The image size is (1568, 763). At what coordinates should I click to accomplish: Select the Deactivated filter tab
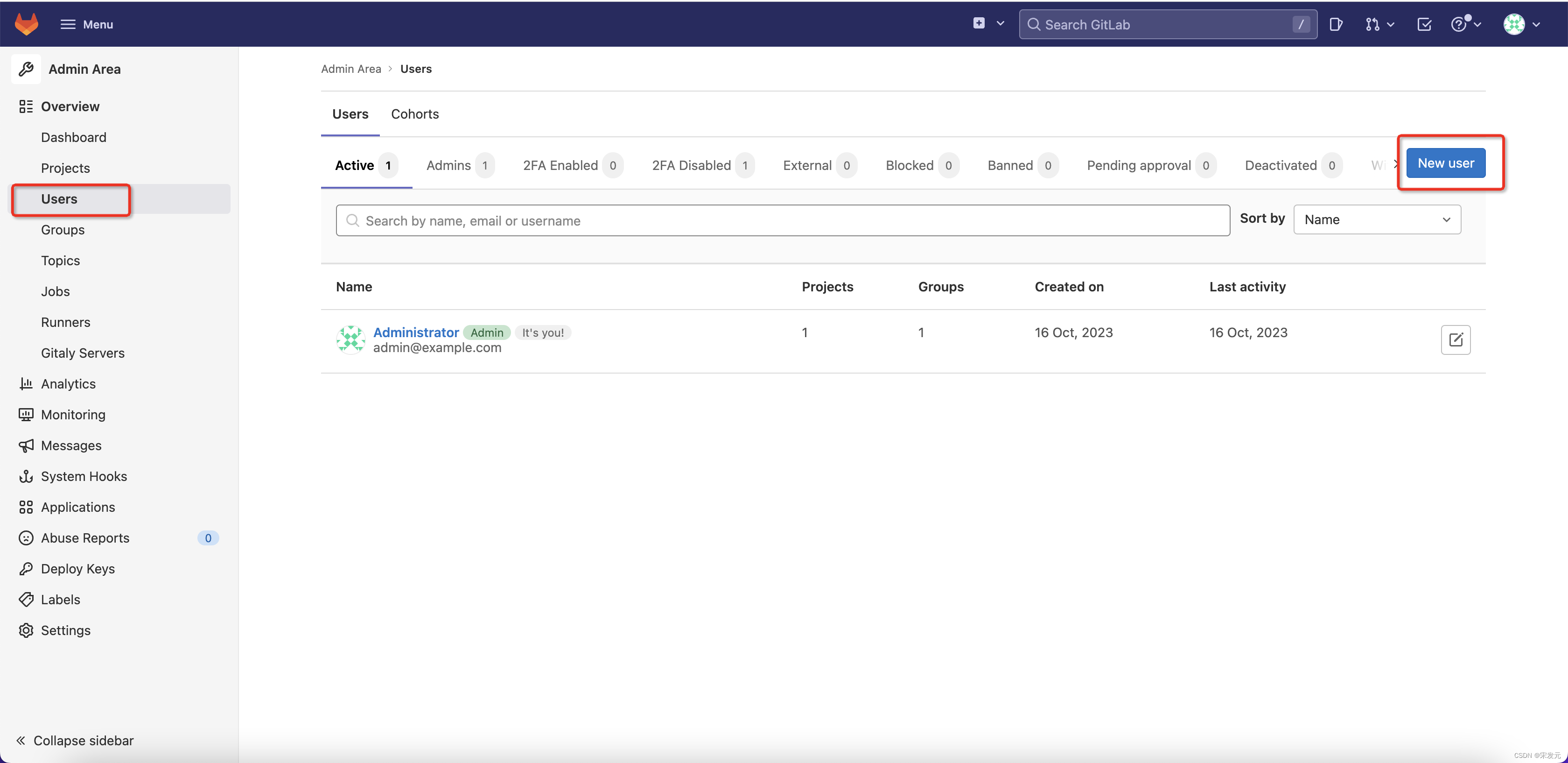click(x=1294, y=166)
